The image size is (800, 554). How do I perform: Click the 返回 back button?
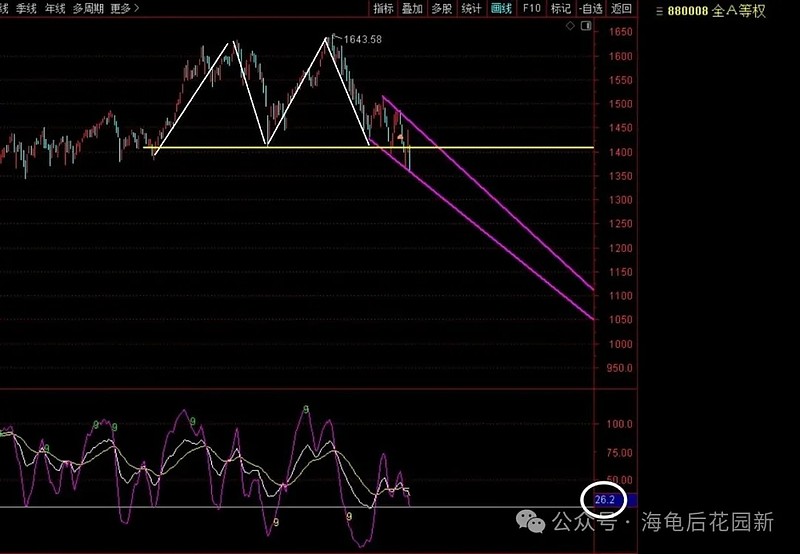click(x=621, y=8)
